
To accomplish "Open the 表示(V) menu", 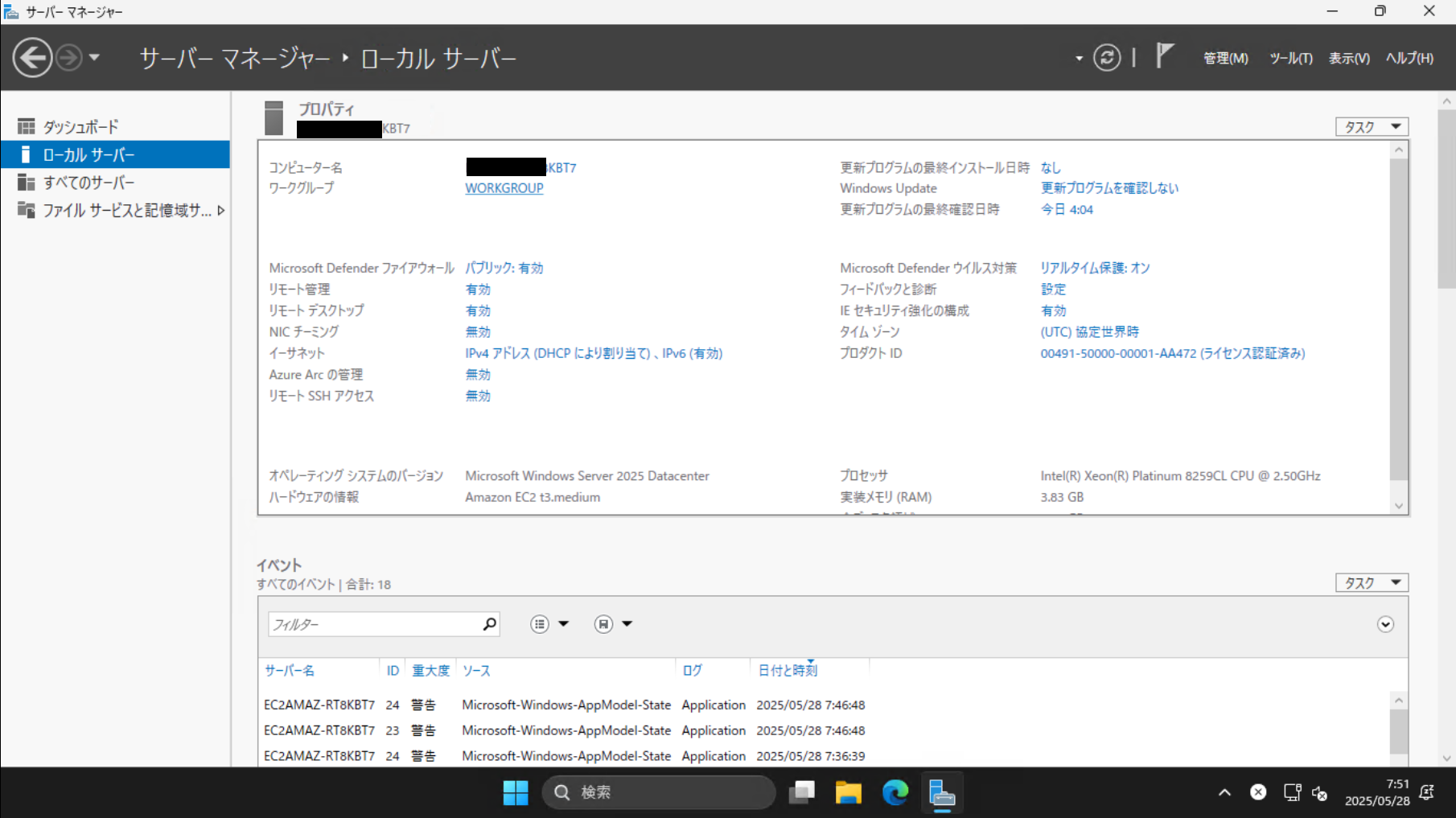I will pos(1349,58).
